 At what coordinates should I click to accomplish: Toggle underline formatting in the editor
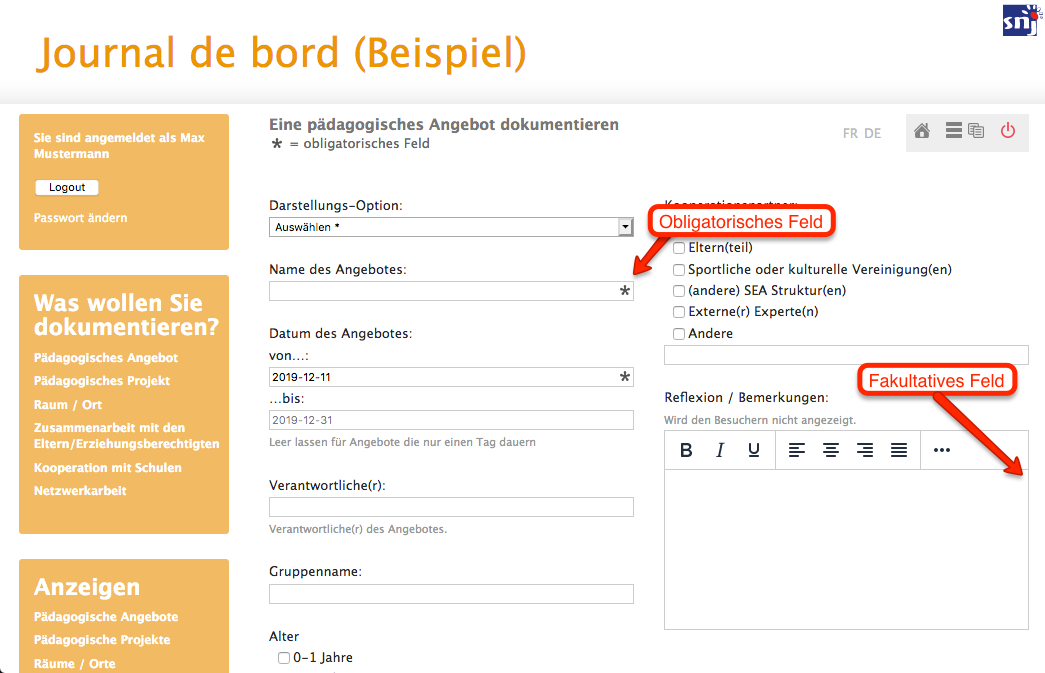[754, 450]
